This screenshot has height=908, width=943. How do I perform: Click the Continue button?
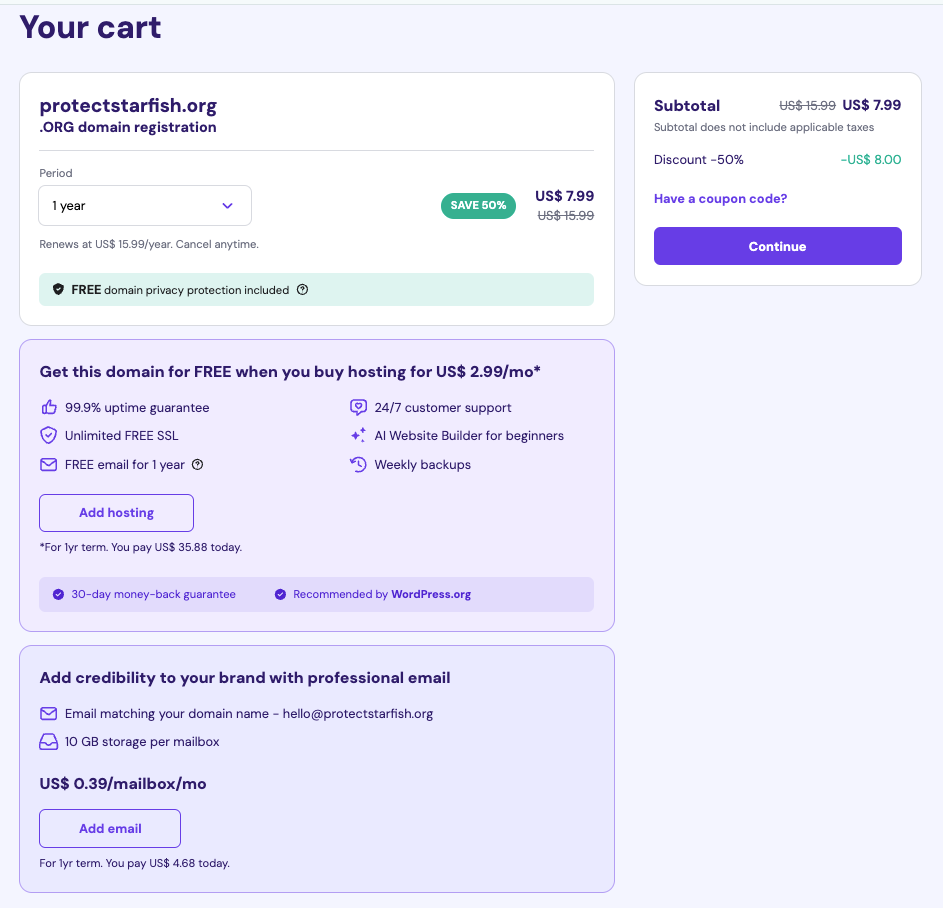point(777,246)
